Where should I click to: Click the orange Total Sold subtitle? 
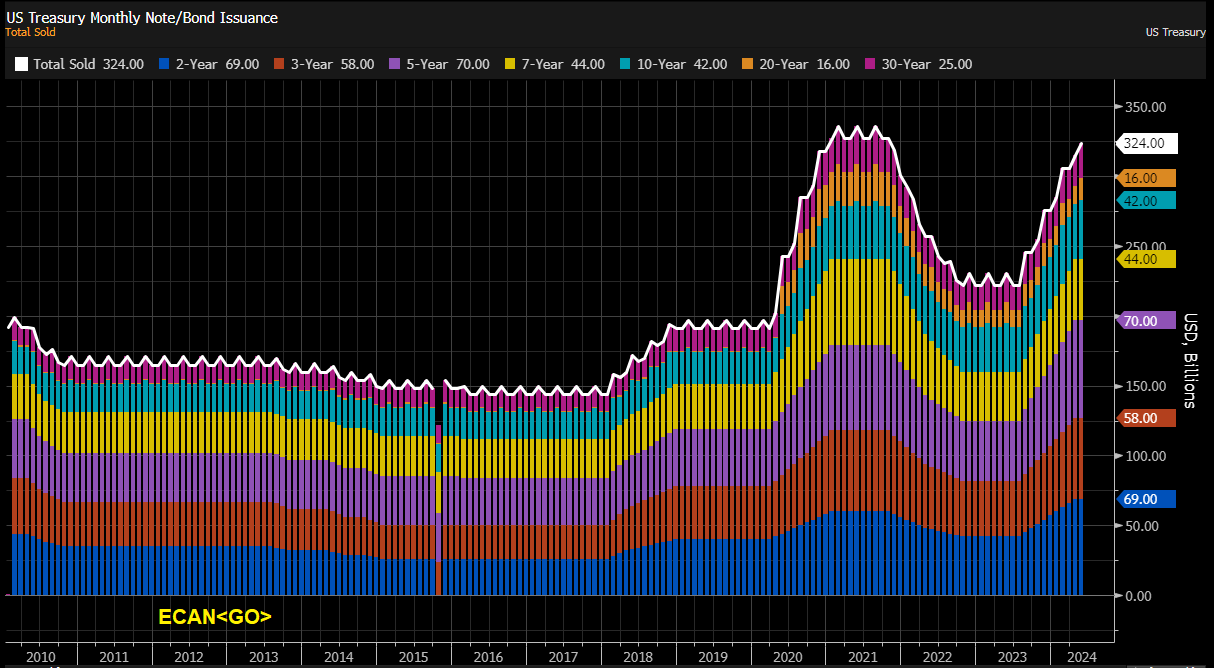point(30,32)
